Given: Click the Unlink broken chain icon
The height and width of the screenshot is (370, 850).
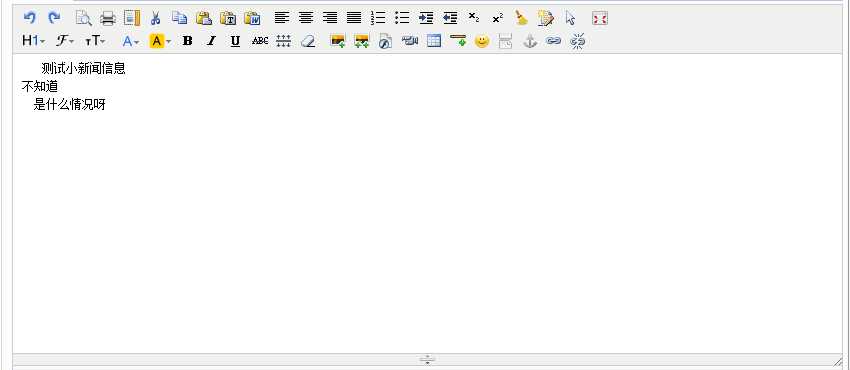Looking at the screenshot, I should point(578,41).
